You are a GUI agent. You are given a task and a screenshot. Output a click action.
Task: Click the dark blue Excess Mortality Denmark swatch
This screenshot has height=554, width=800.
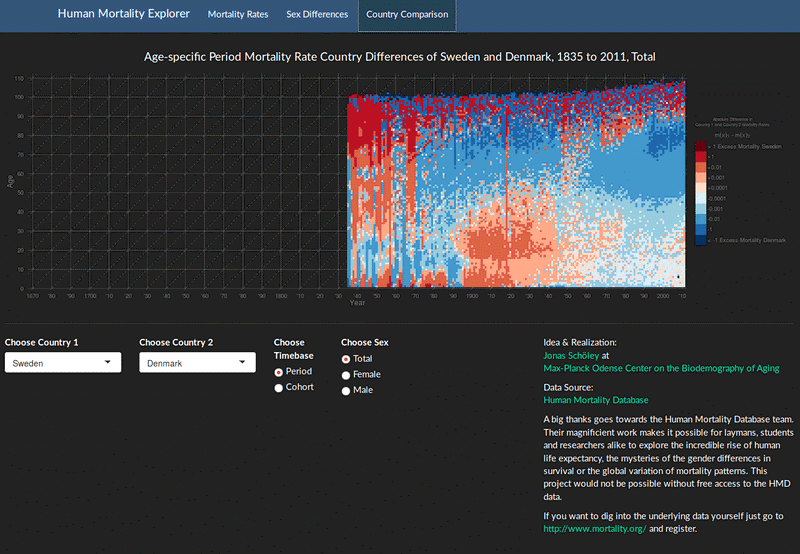pos(701,240)
